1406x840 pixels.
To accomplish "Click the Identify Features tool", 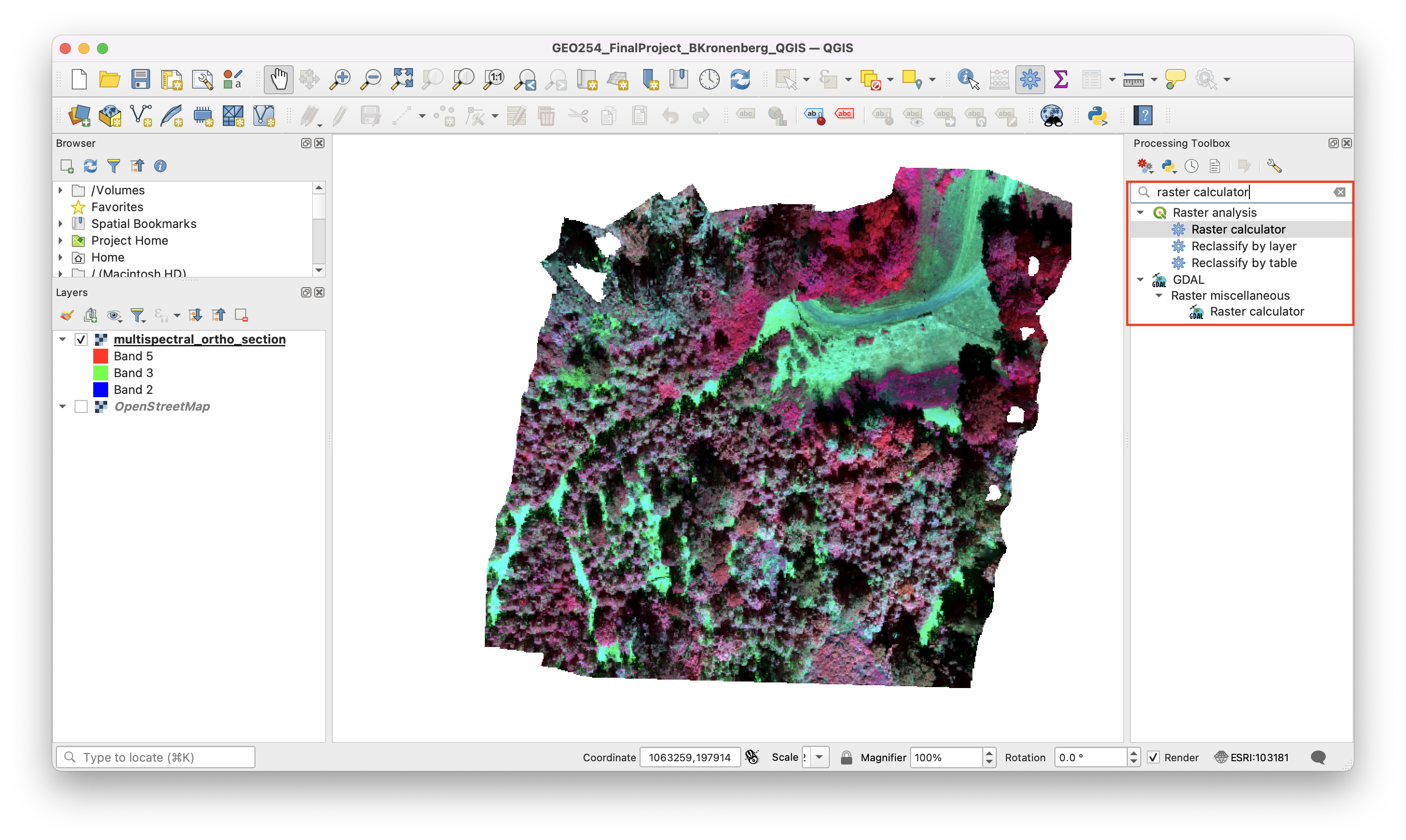I will (967, 79).
